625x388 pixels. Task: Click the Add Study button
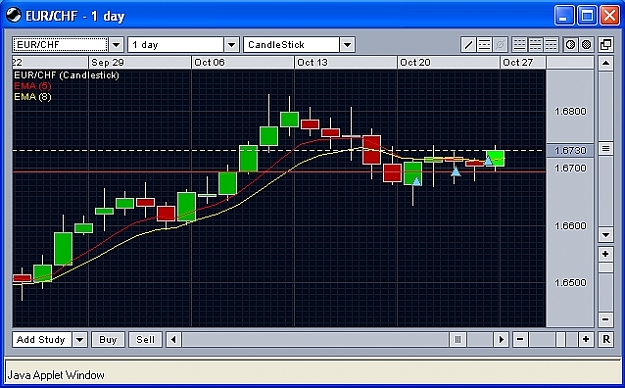[42, 340]
